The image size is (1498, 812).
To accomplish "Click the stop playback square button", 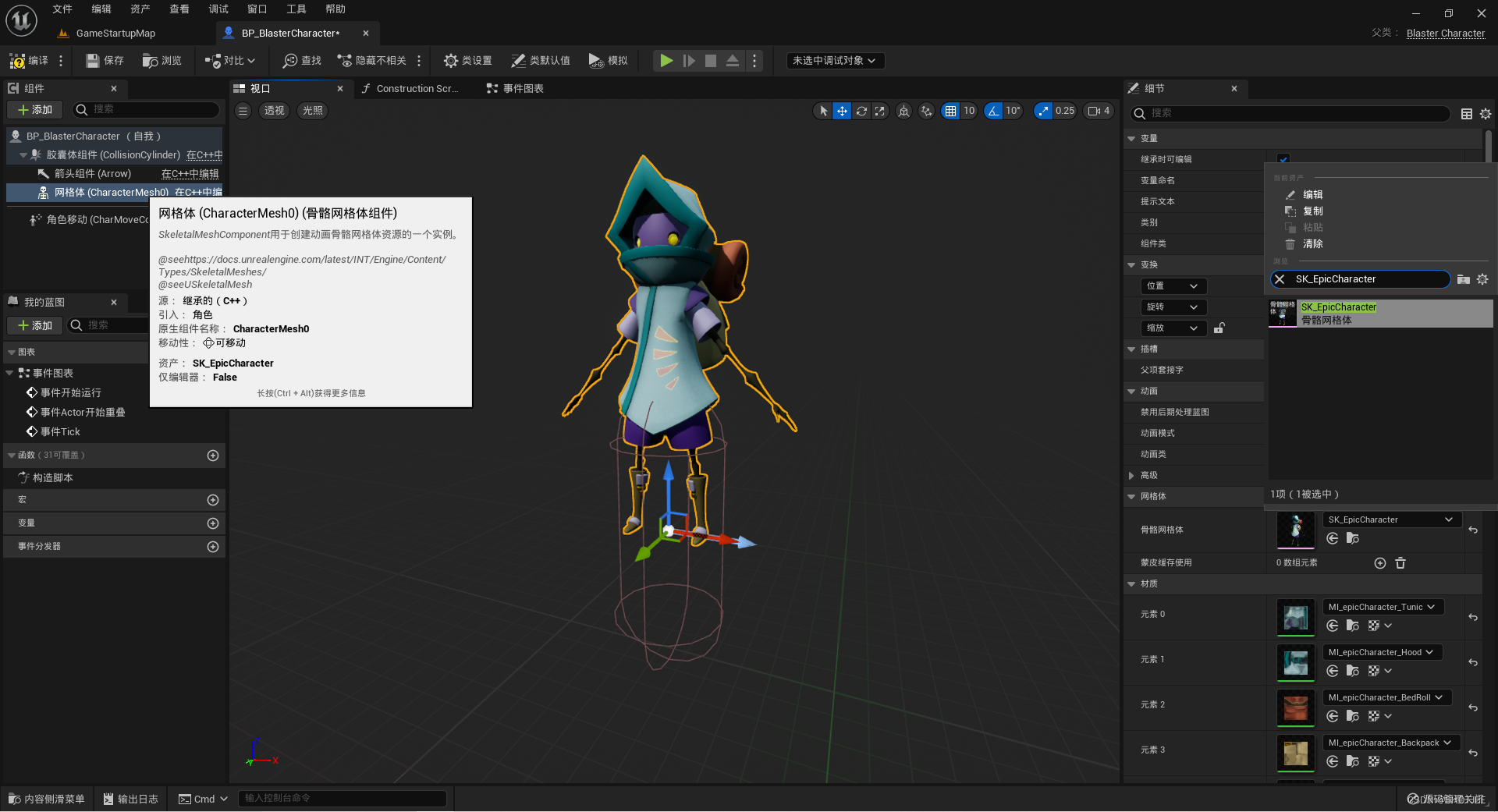I will [711, 61].
